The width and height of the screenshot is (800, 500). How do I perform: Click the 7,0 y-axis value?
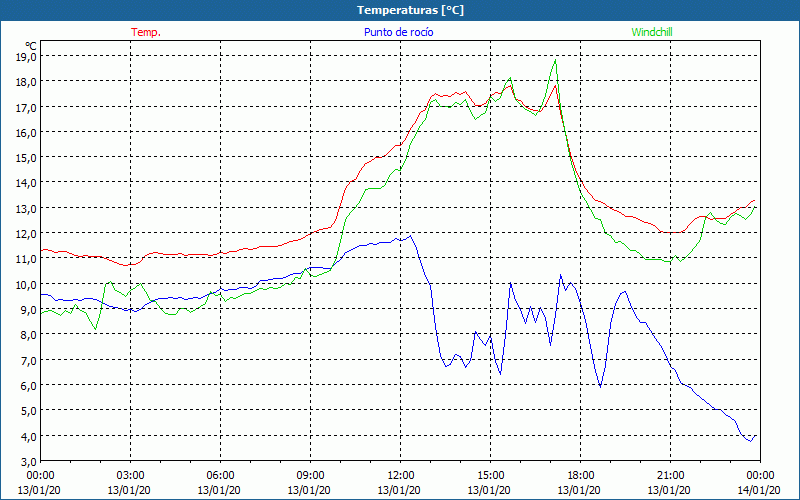tap(29, 360)
